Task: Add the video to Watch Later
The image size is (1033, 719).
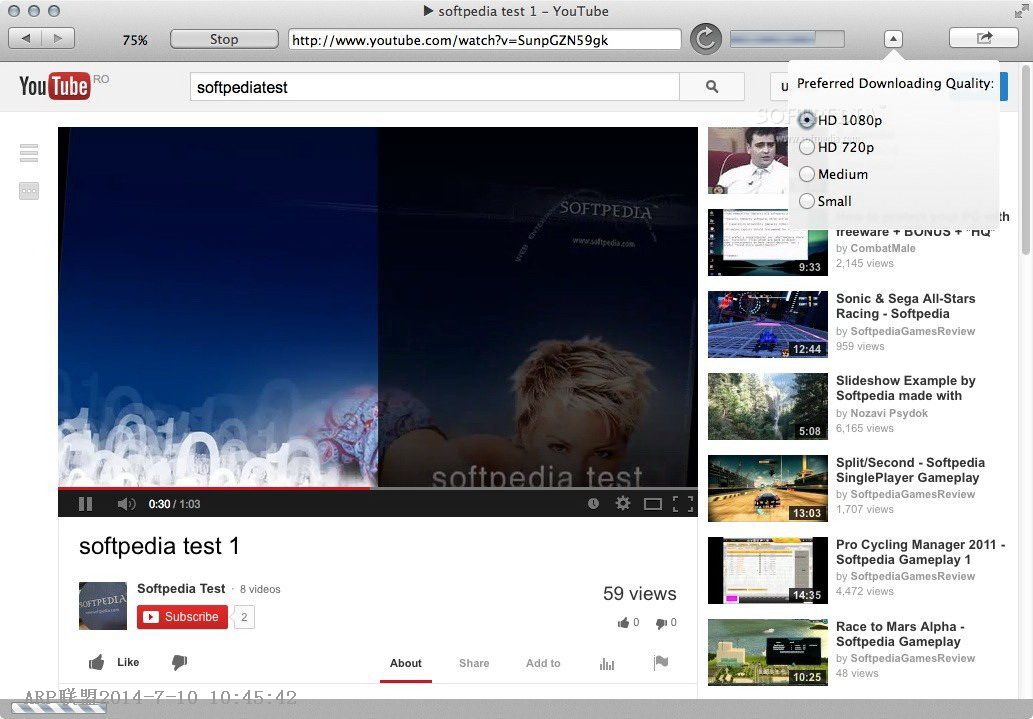Action: (593, 504)
